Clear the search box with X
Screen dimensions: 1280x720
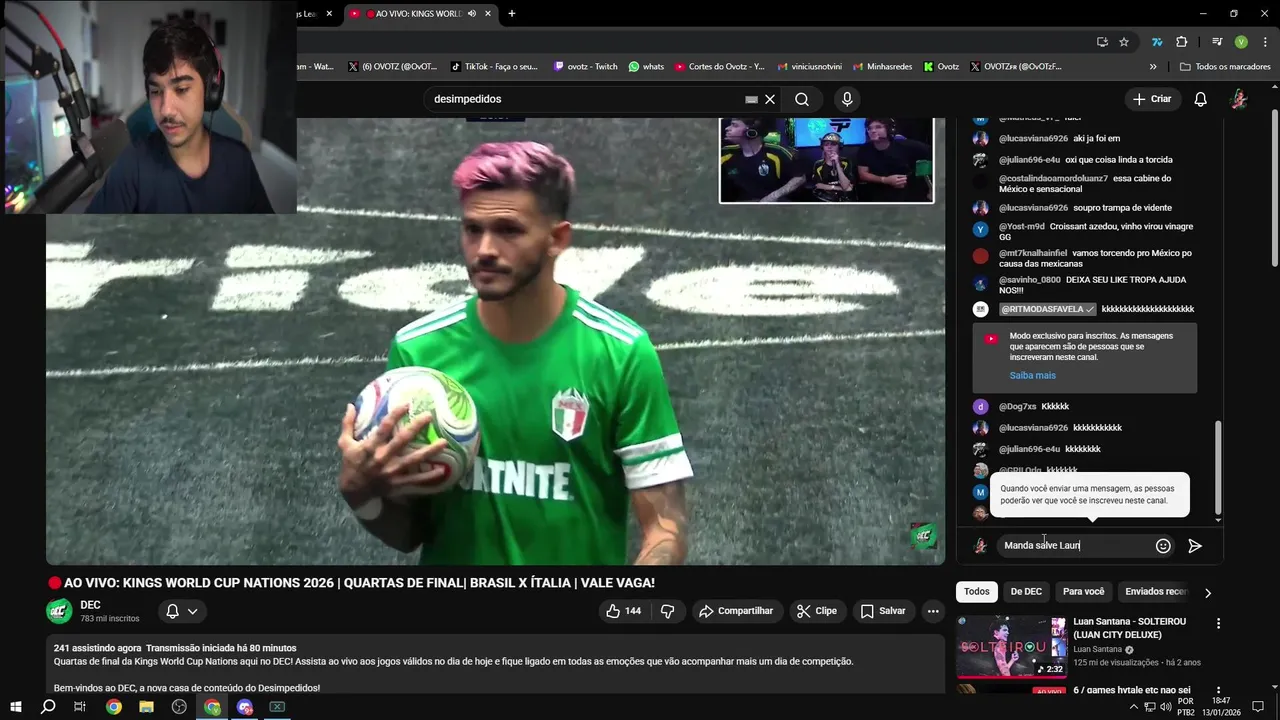click(770, 99)
